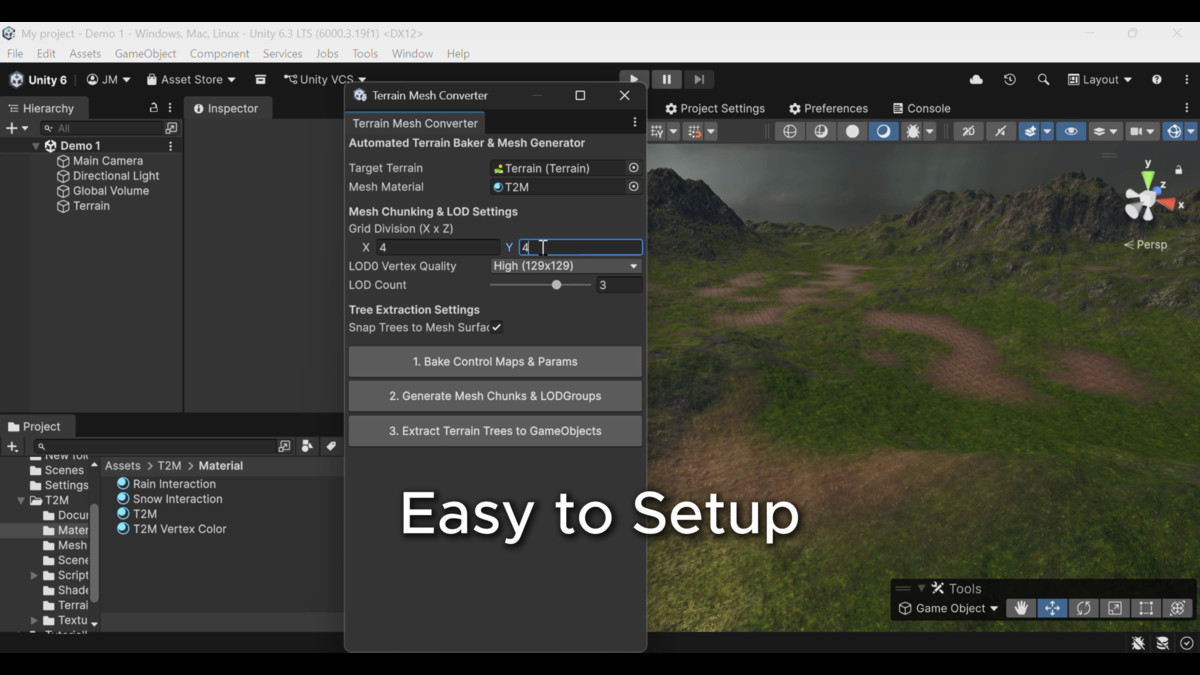Open the GameObject menu
Screen dimensions: 1200x675
(x=145, y=54)
